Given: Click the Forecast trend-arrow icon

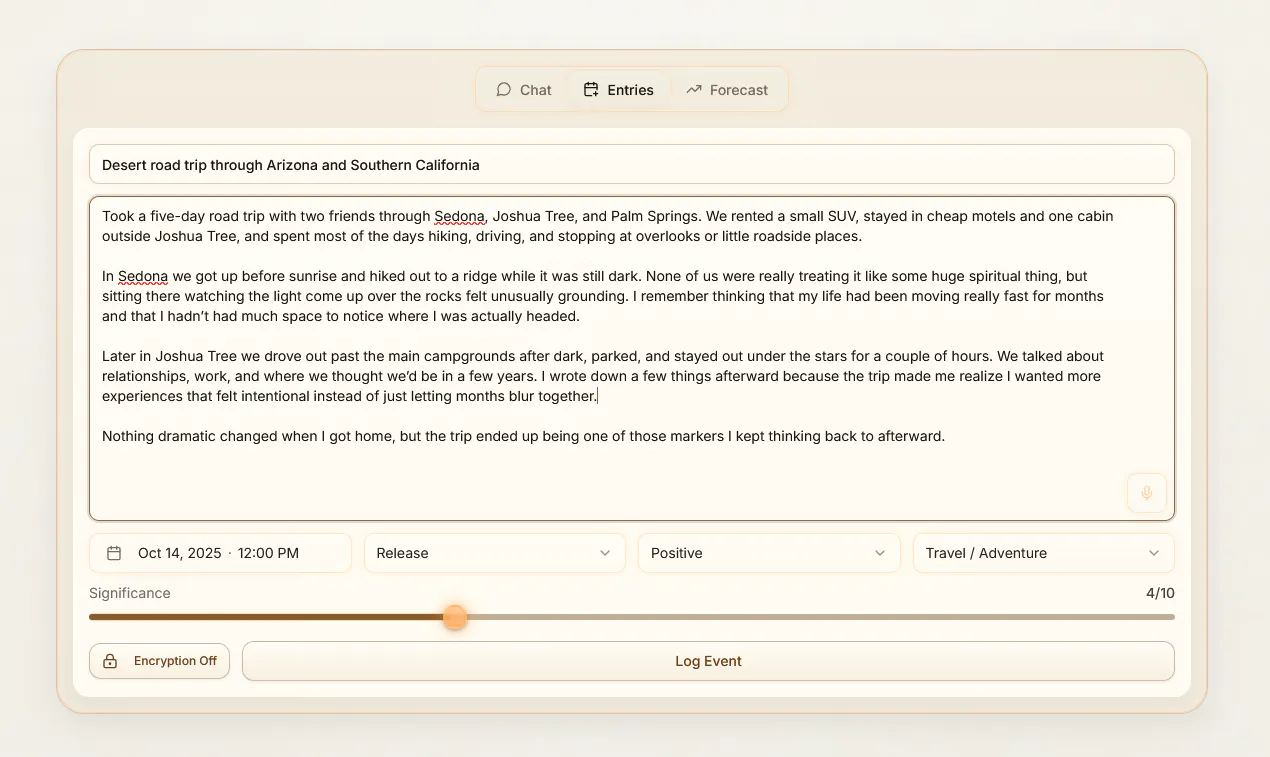Looking at the screenshot, I should [x=694, y=89].
